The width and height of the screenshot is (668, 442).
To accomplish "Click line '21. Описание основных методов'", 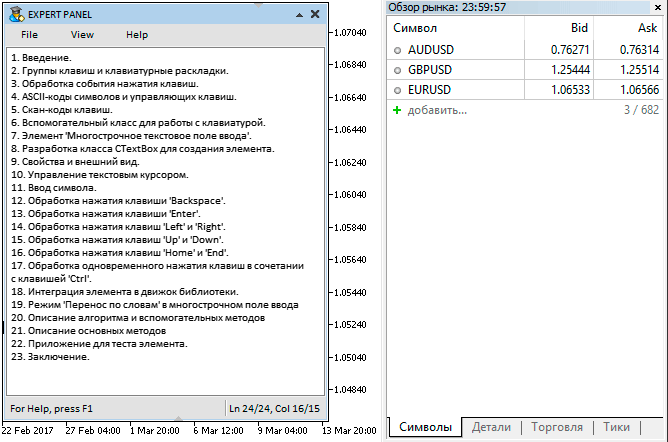I will 89,331.
